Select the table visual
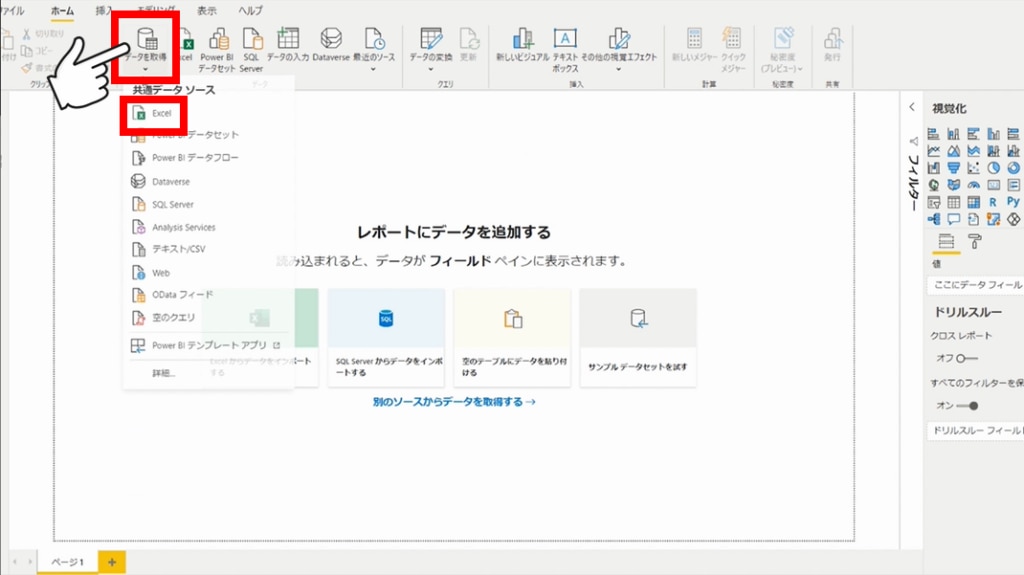 (953, 202)
